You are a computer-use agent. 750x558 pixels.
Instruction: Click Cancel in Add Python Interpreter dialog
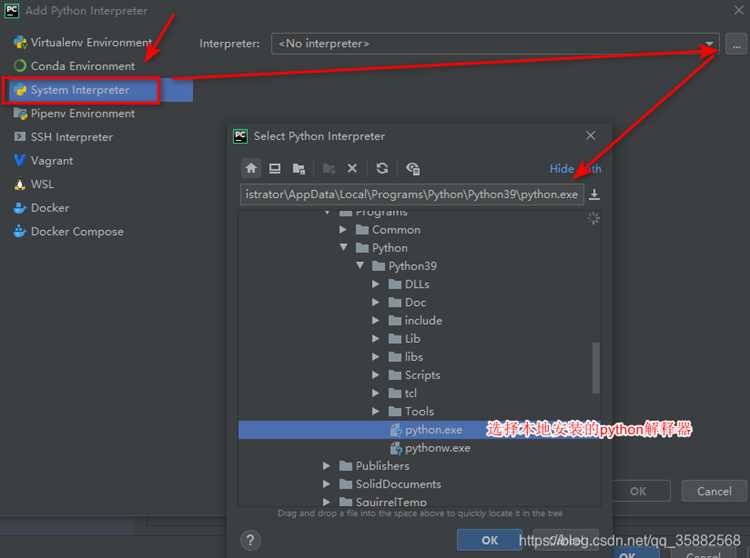(x=714, y=491)
